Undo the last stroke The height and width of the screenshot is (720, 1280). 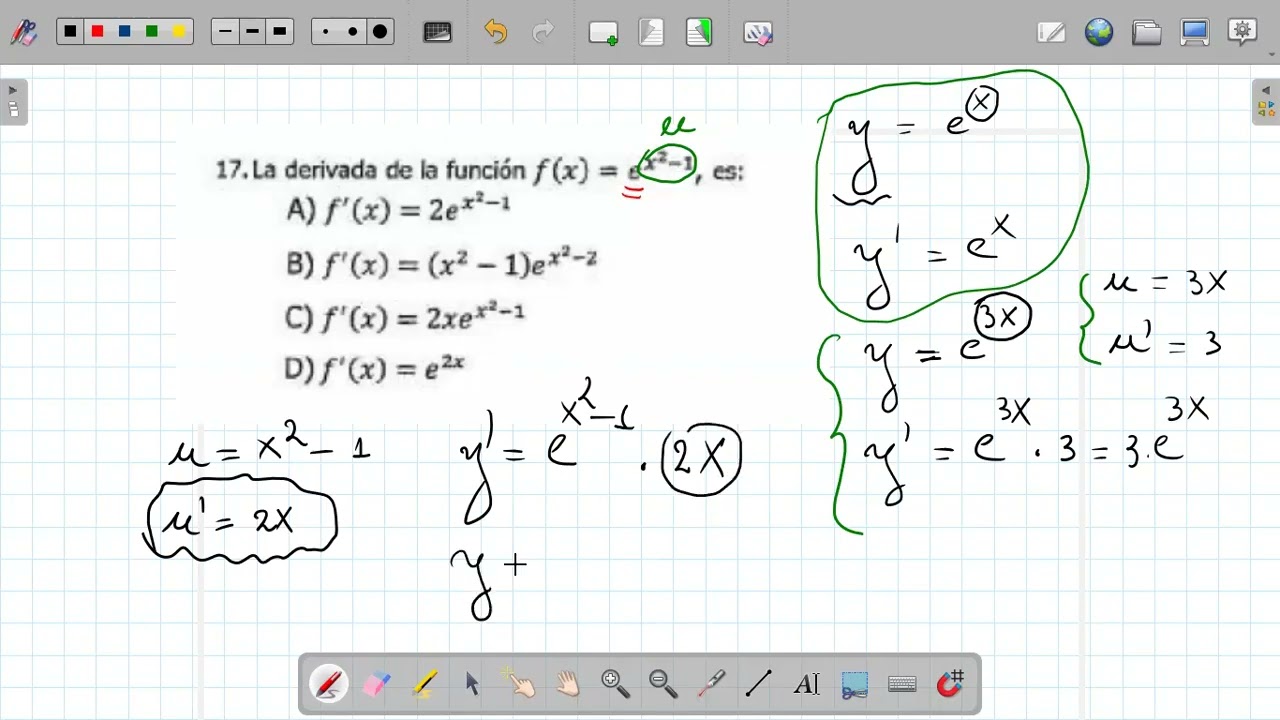[x=496, y=32]
